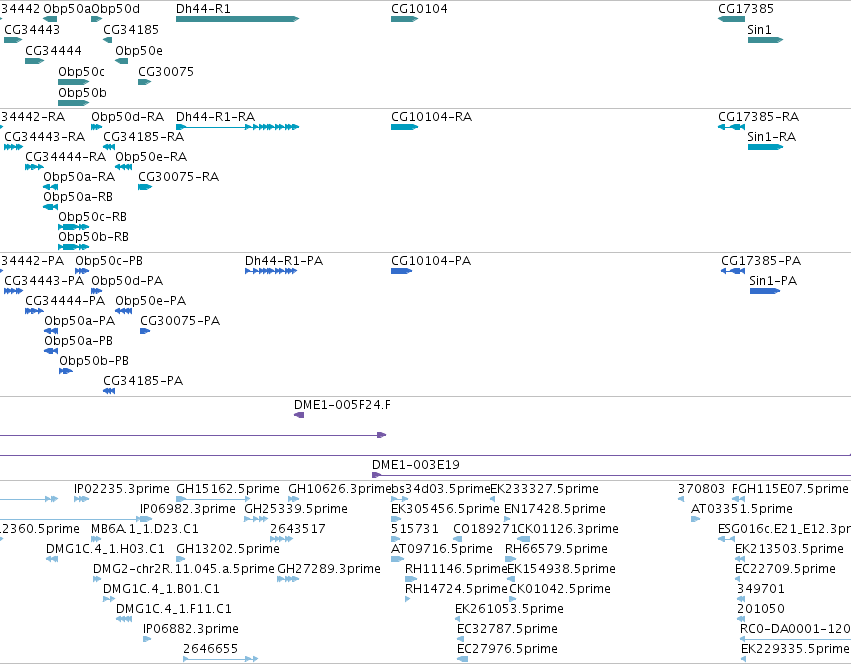Click Obp50c-RB transcript
Viewport: 851px width, 664px height.
point(73,227)
